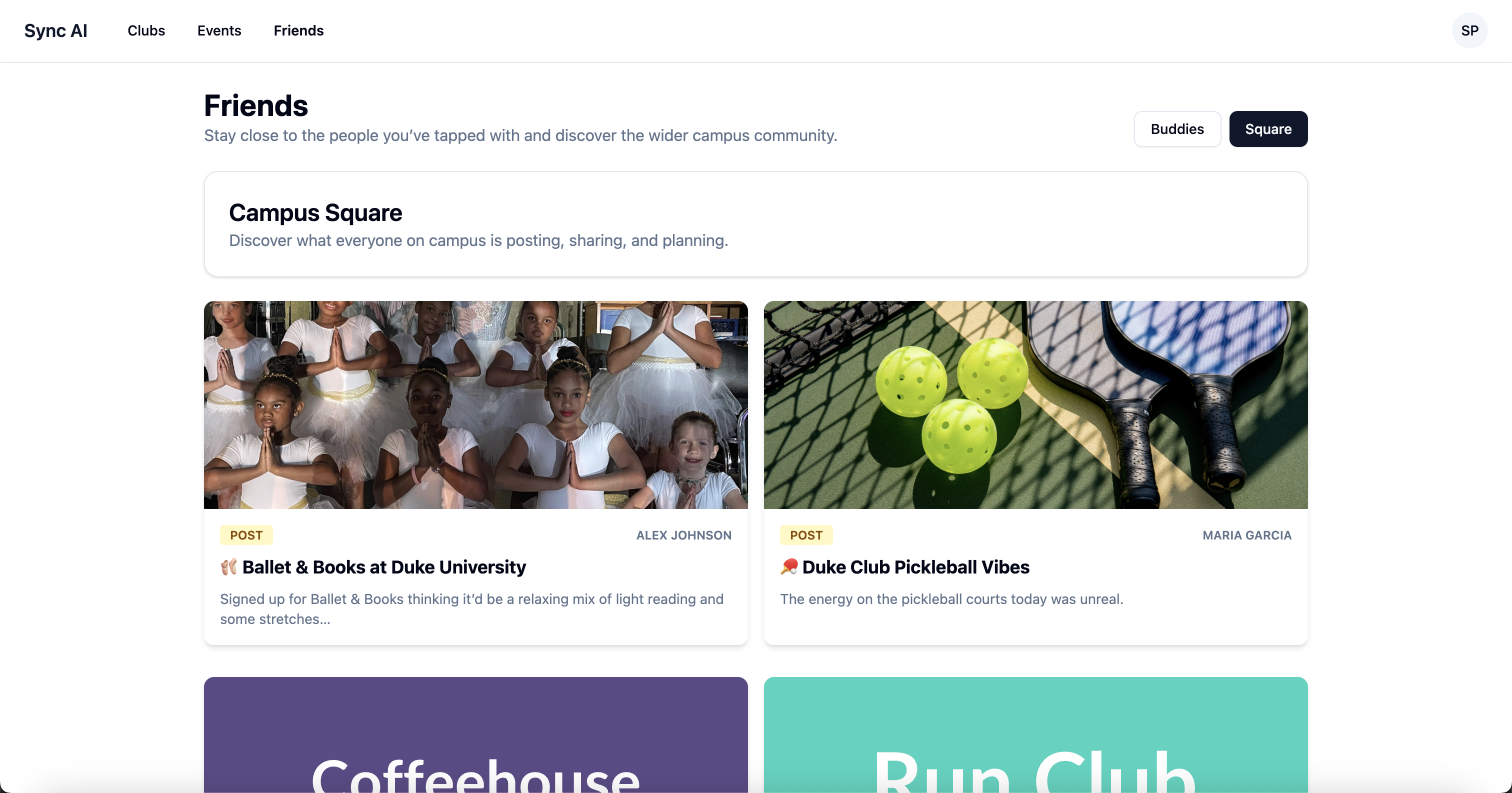Open the teal Run Club card
Image resolution: width=1512 pixels, height=793 pixels.
[x=1035, y=735]
